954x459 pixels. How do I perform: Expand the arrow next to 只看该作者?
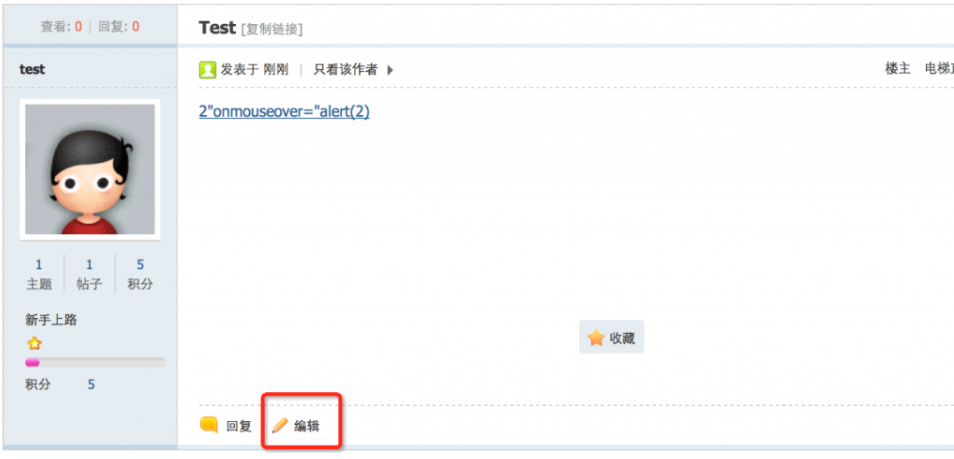coord(390,70)
